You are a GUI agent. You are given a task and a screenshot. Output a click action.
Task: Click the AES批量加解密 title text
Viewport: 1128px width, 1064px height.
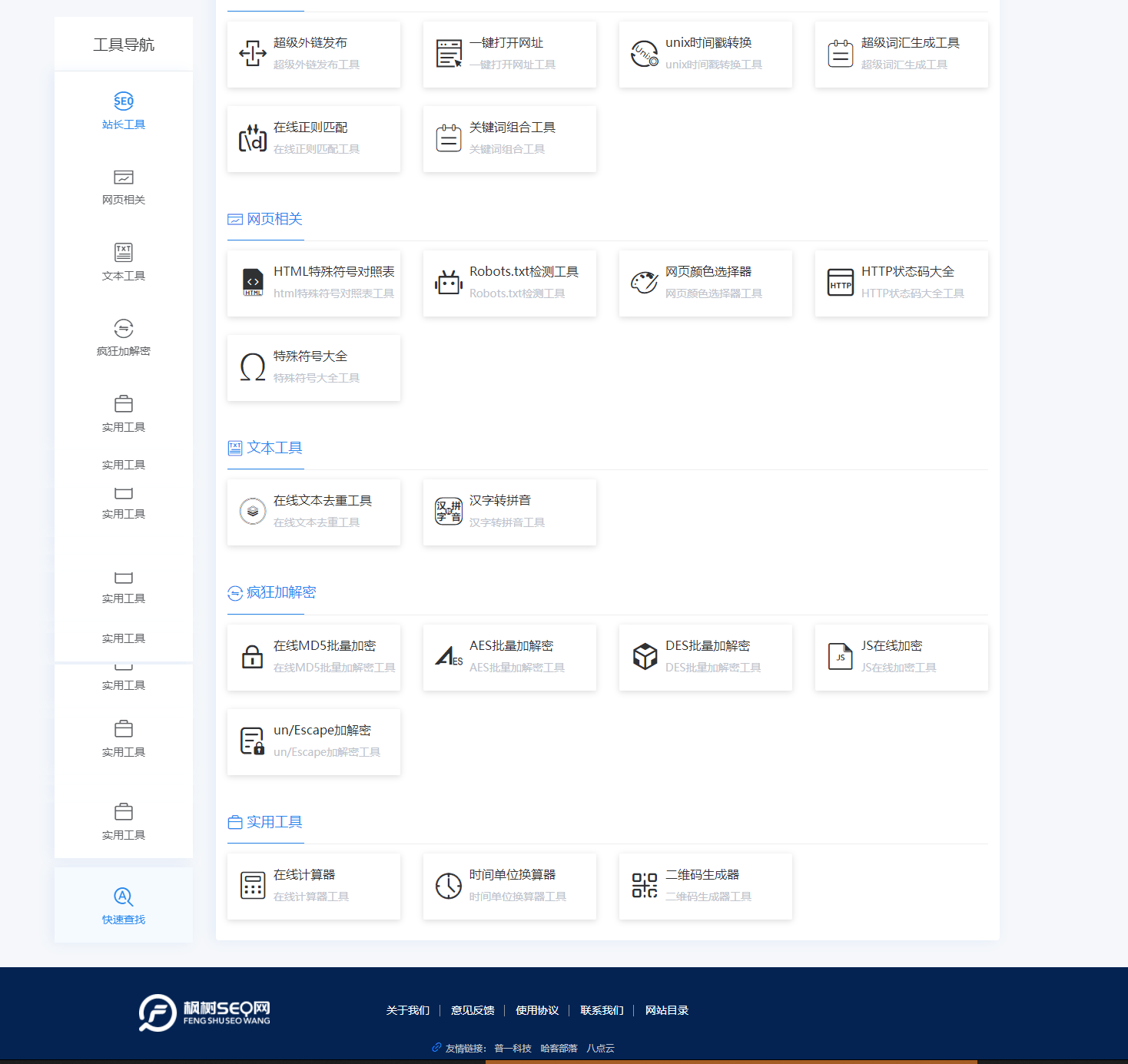(512, 646)
